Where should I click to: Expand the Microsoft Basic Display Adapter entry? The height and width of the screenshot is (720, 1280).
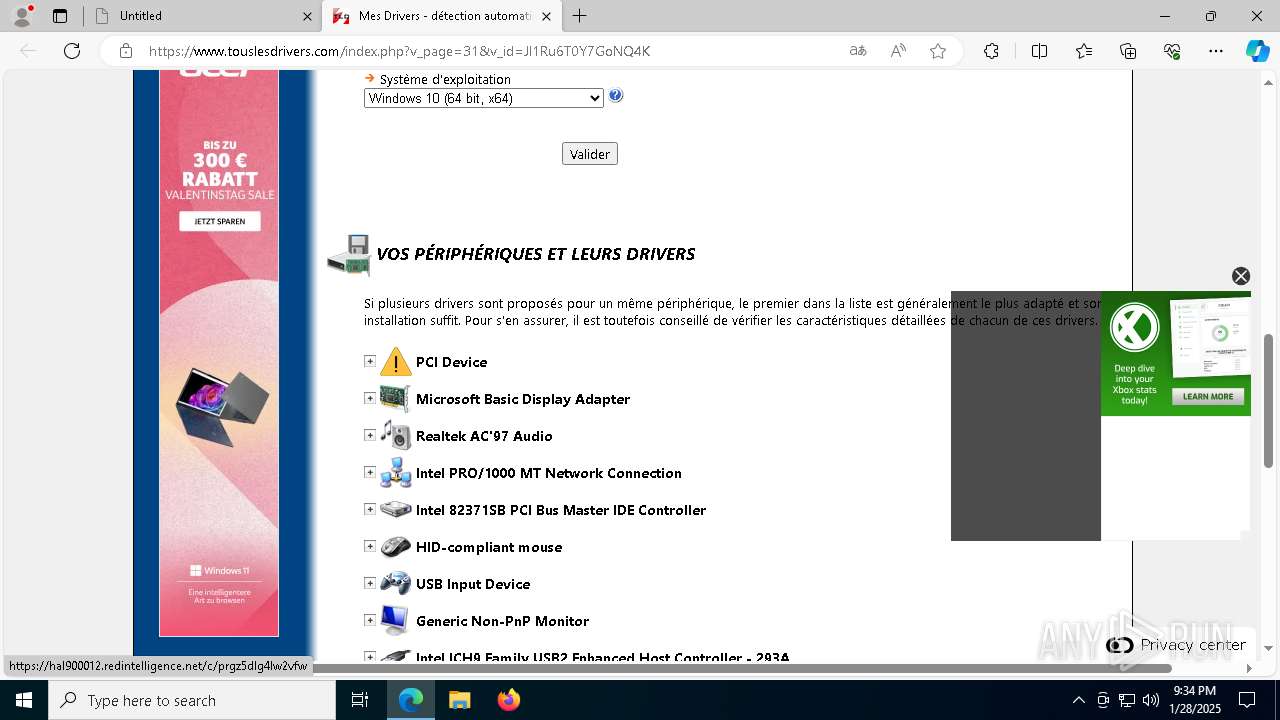click(370, 398)
